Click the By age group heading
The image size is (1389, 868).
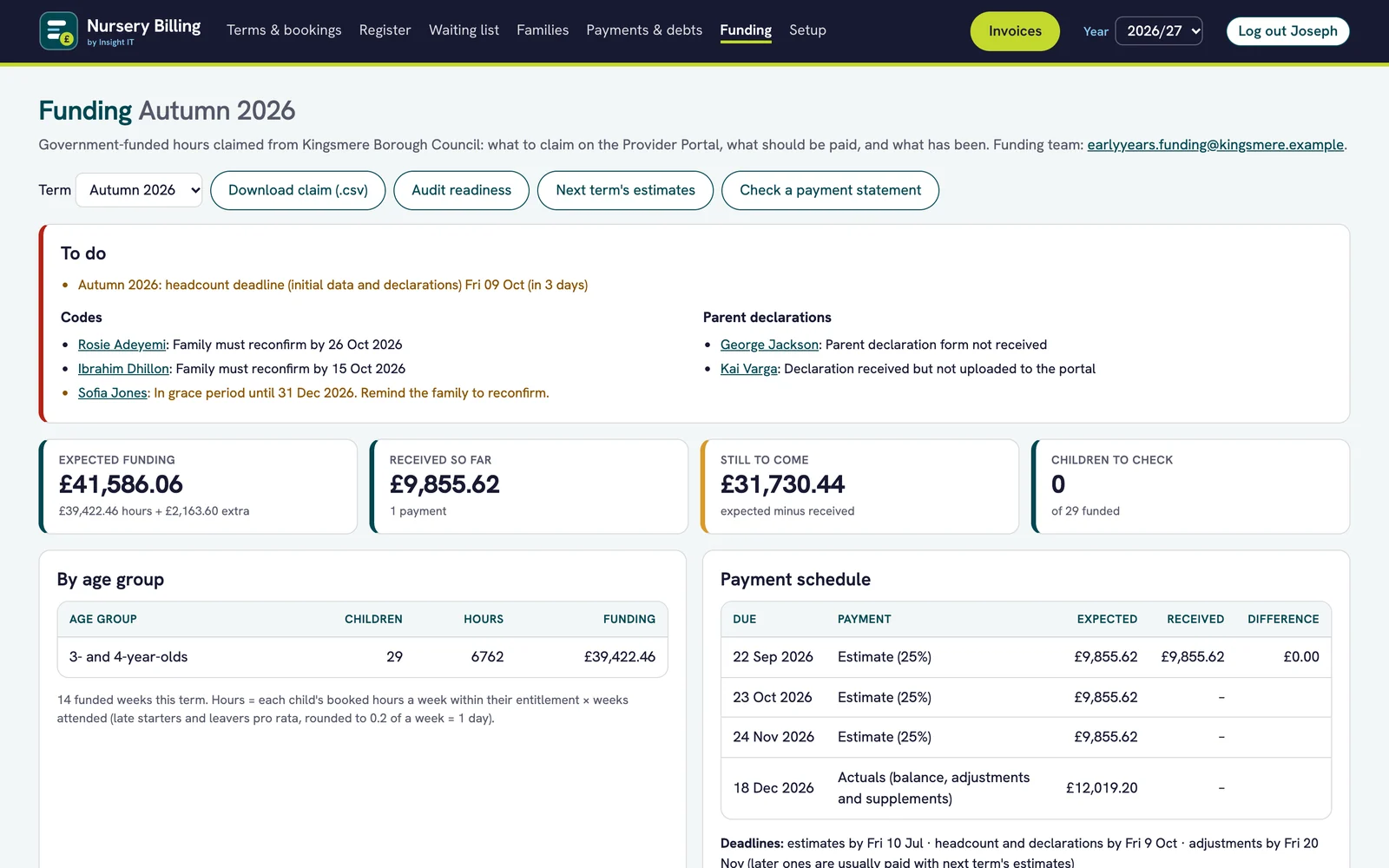(x=110, y=580)
